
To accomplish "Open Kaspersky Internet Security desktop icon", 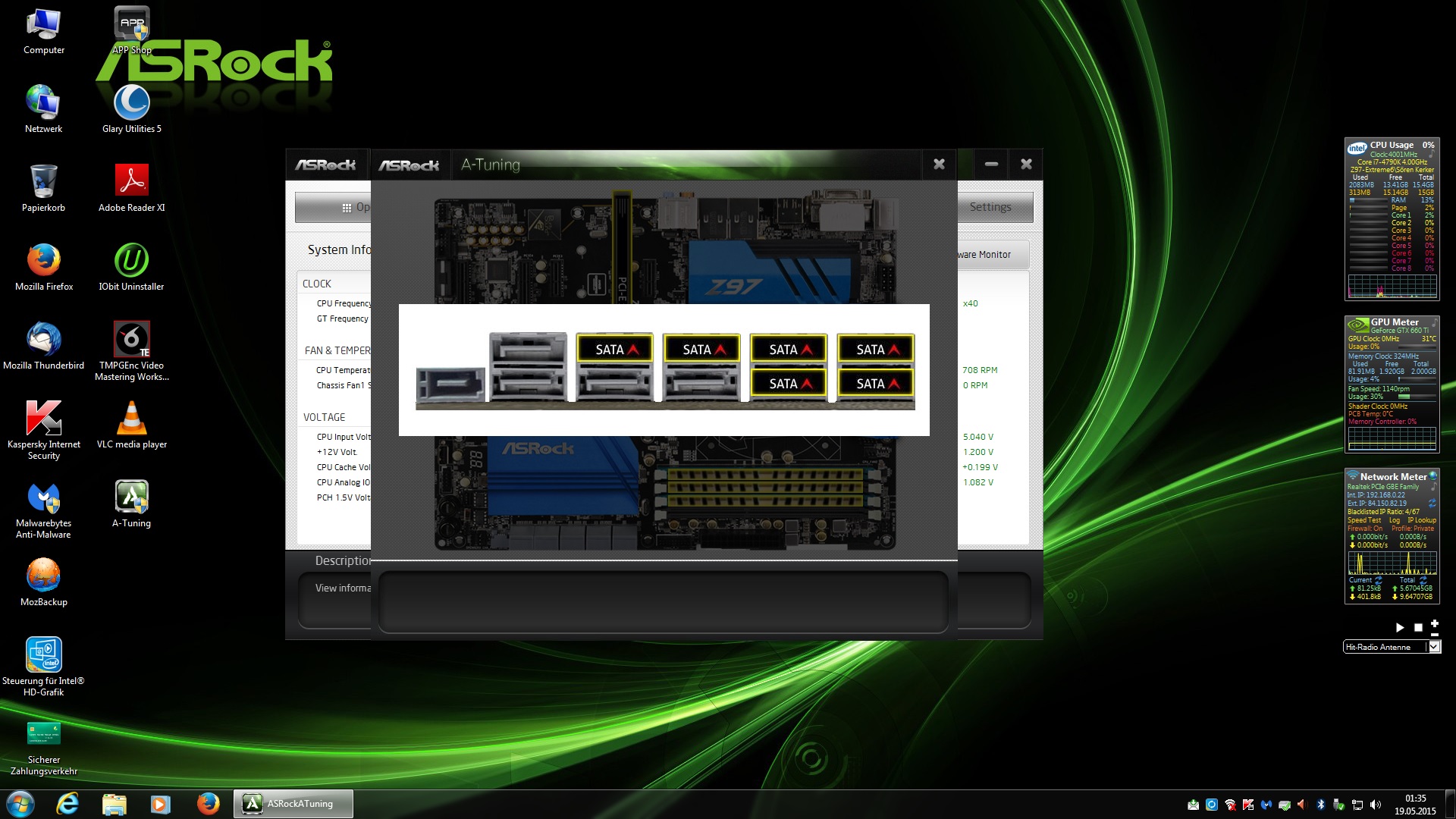I will click(x=43, y=419).
